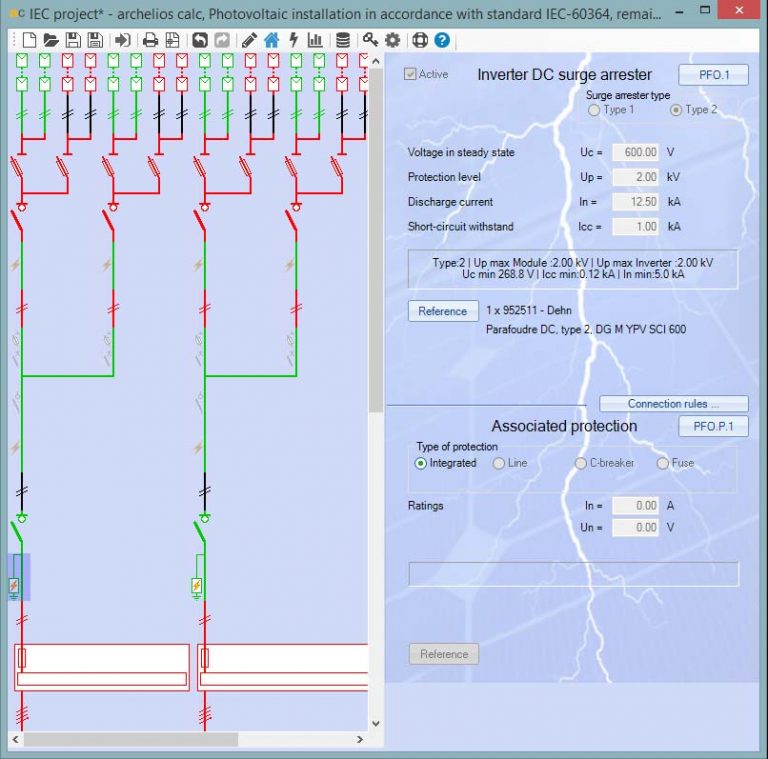Click the import arrow icon in toolbar
This screenshot has width=768, height=759.
pos(122,40)
